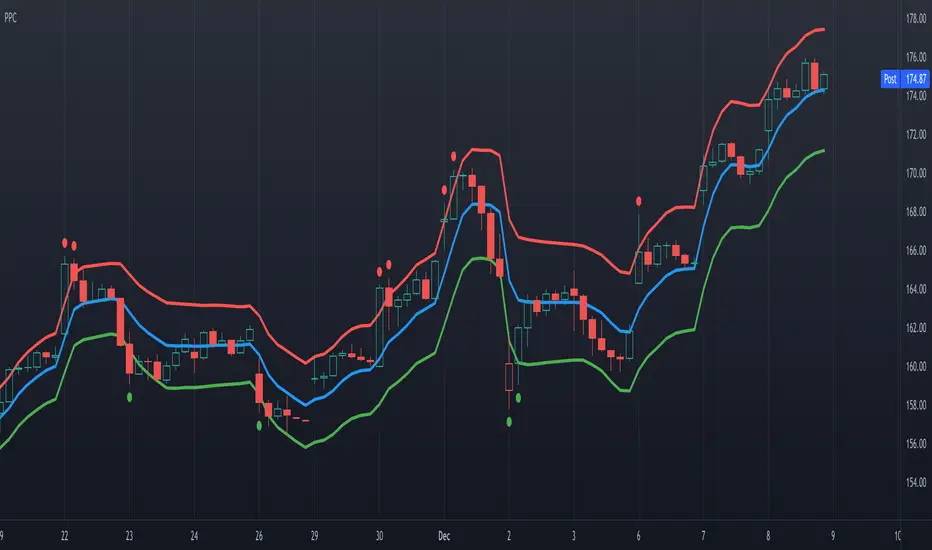Click the 24 date label on time axis
Image resolution: width=932 pixels, height=550 pixels.
tap(194, 536)
